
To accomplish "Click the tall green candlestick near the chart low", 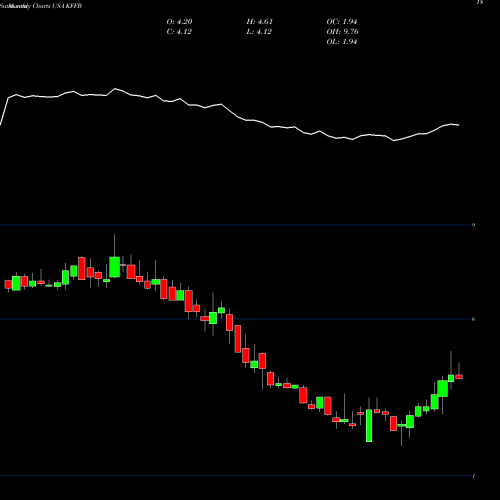I will (369, 425).
